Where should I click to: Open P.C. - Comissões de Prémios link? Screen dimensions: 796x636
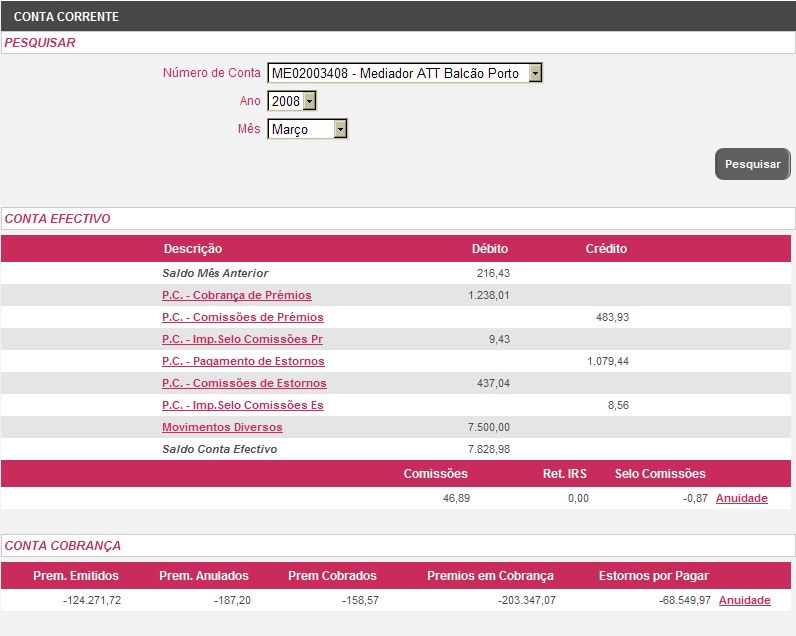[x=242, y=317]
